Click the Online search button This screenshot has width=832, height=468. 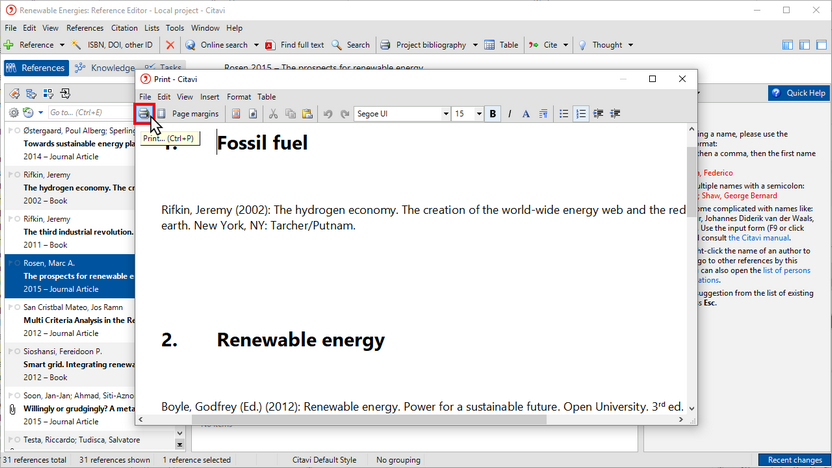[x=216, y=45]
